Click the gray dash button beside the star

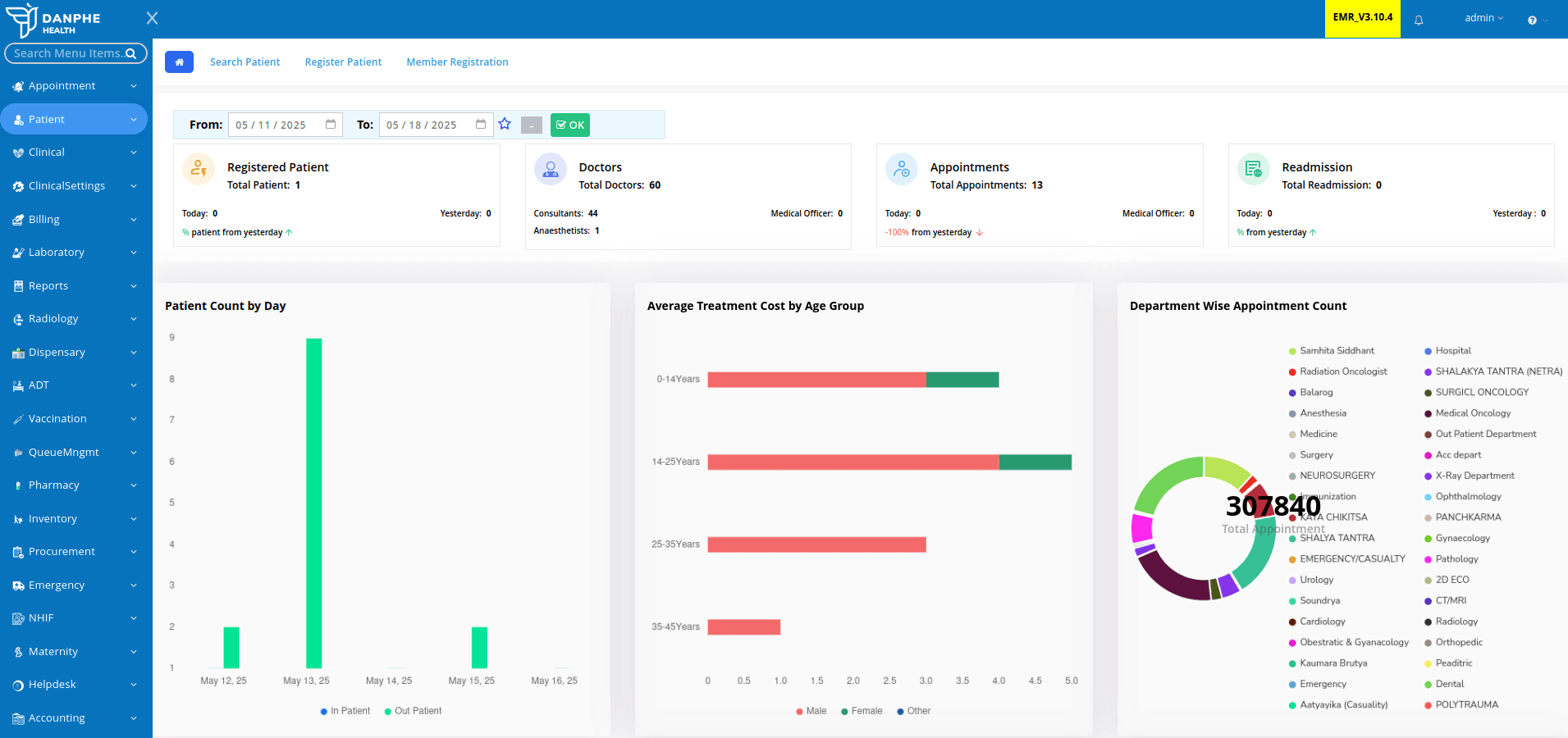coord(532,125)
